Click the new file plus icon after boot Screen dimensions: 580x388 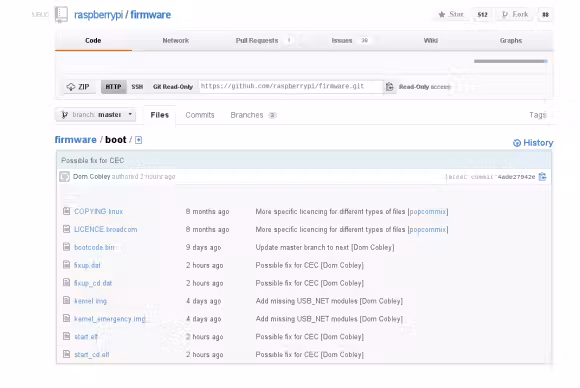138,140
